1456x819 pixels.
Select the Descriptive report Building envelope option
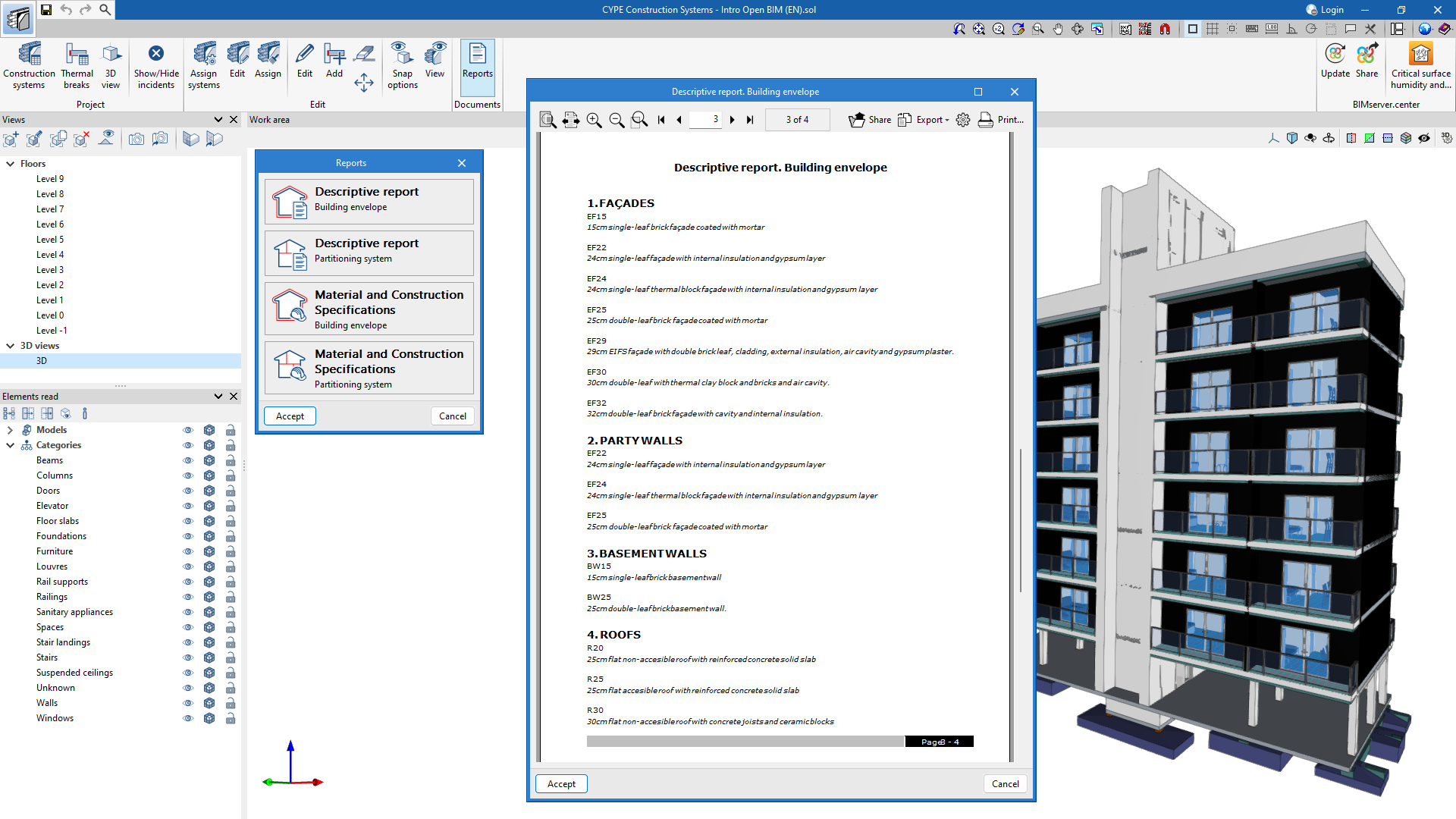pyautogui.click(x=369, y=201)
